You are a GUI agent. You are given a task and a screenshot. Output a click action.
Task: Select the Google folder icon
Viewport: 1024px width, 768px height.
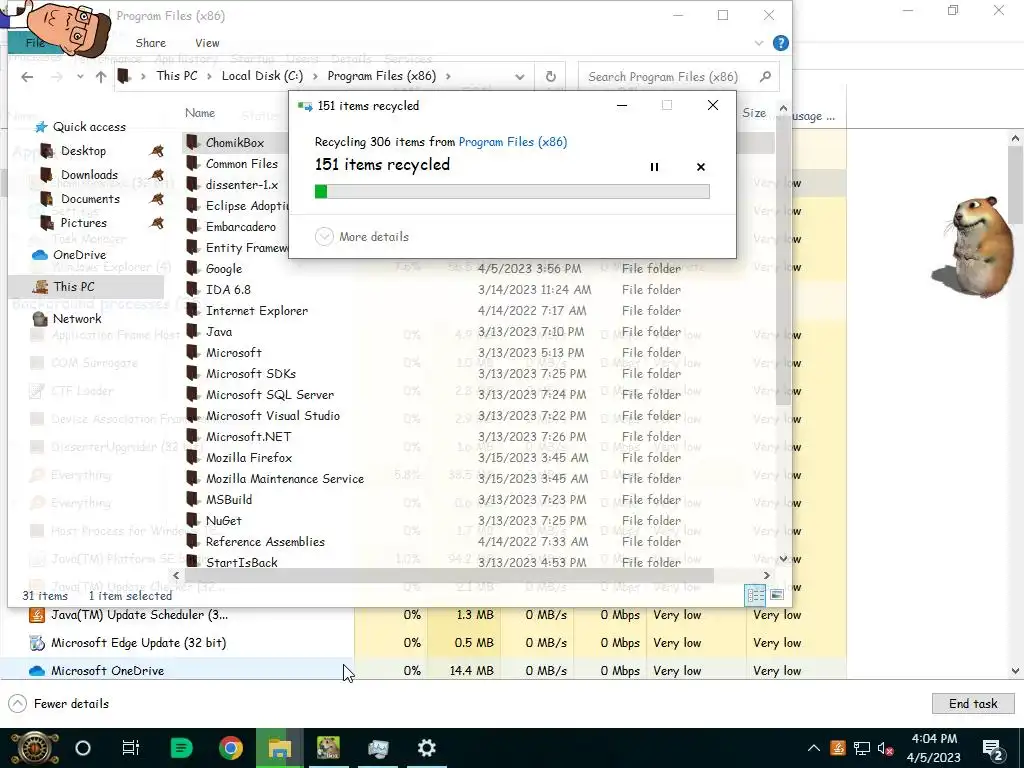(193, 268)
